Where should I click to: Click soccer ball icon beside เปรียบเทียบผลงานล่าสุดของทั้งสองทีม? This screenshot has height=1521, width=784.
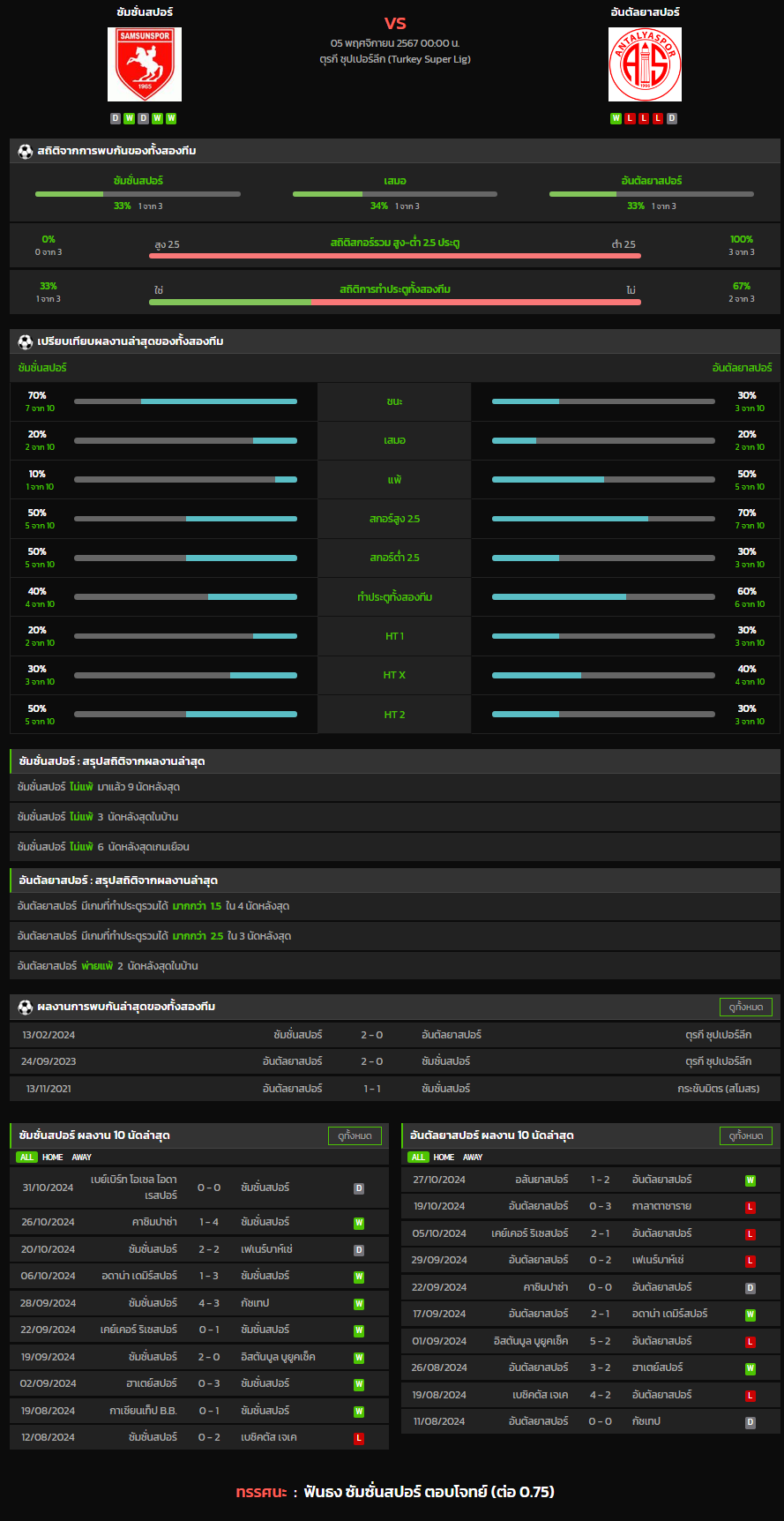click(x=25, y=341)
